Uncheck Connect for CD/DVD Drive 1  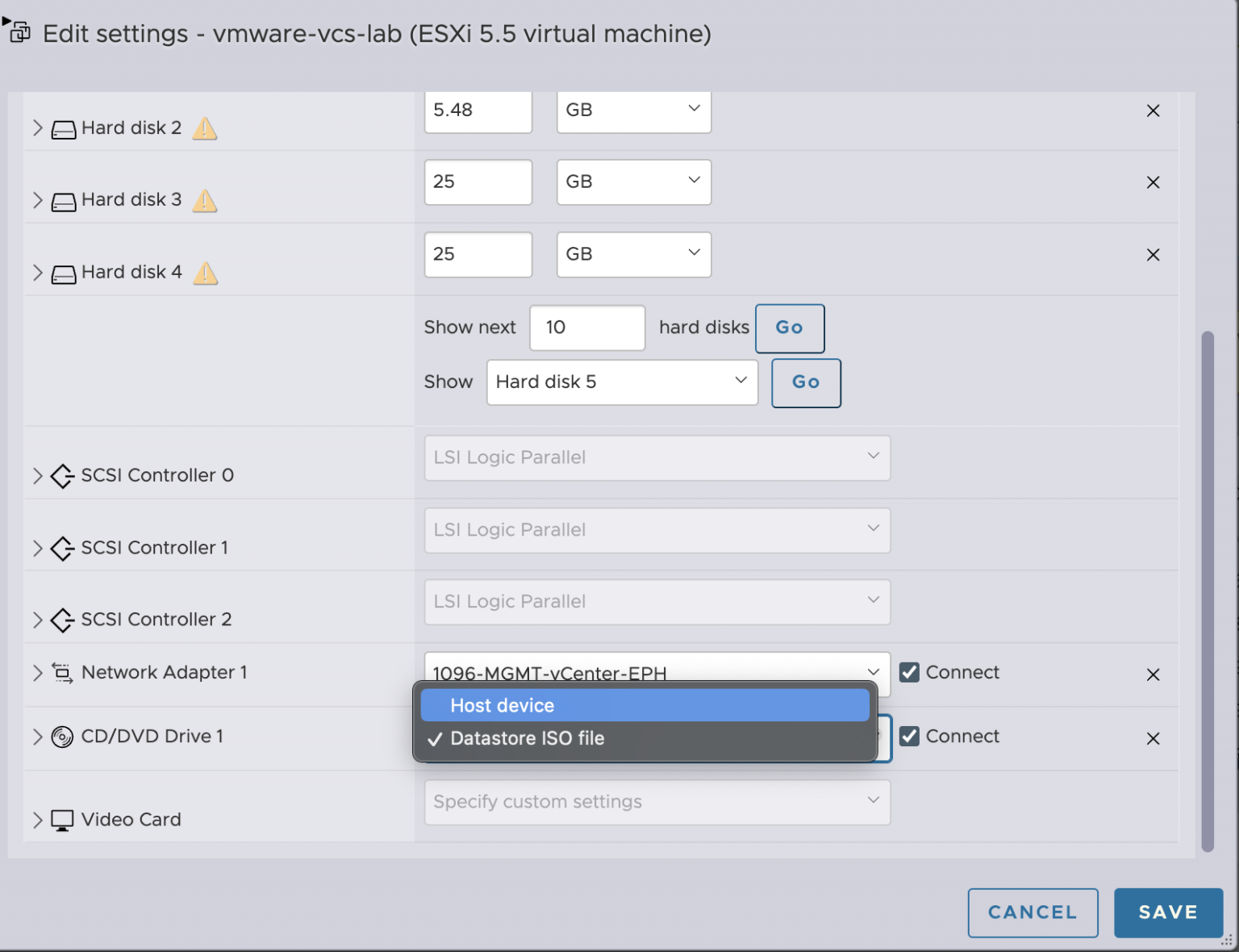coord(909,737)
